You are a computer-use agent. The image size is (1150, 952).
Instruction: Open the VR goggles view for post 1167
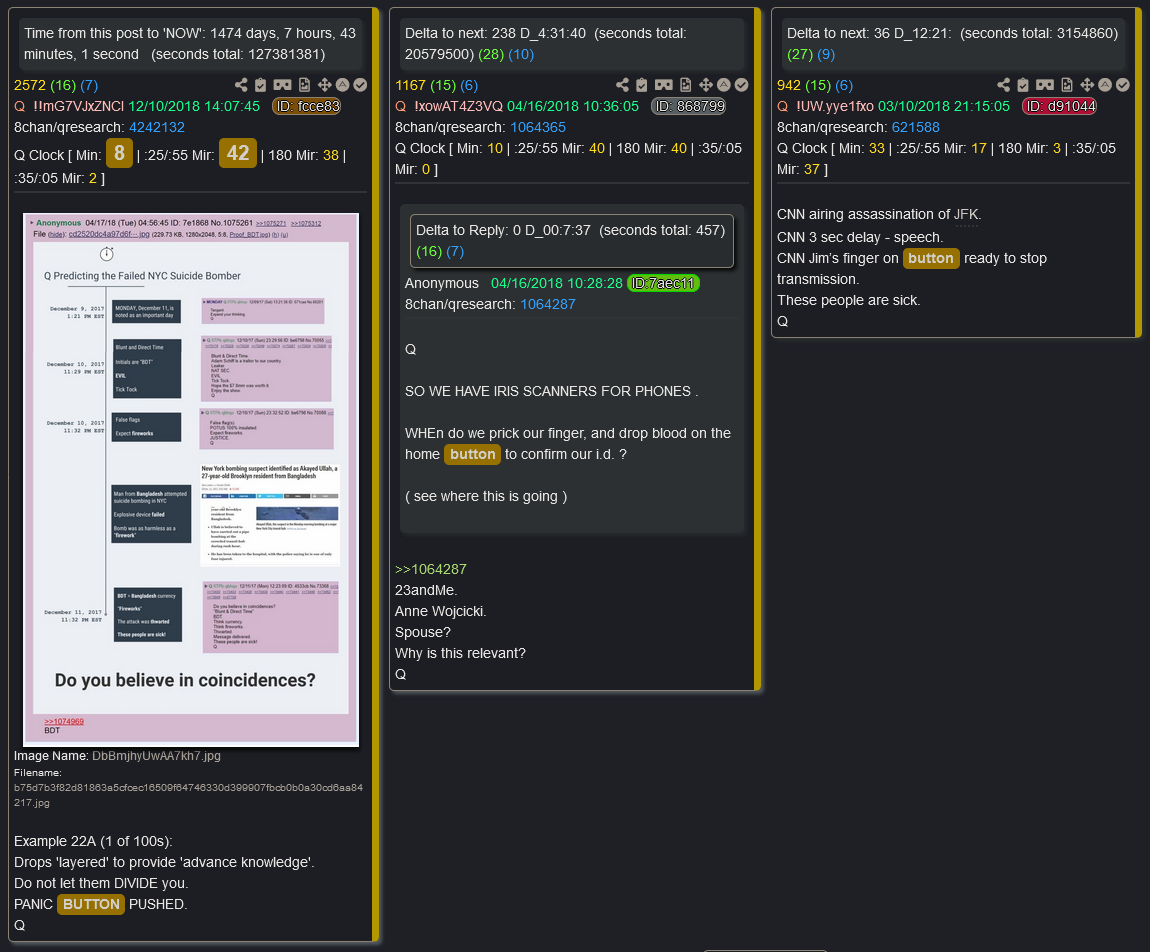(x=664, y=85)
